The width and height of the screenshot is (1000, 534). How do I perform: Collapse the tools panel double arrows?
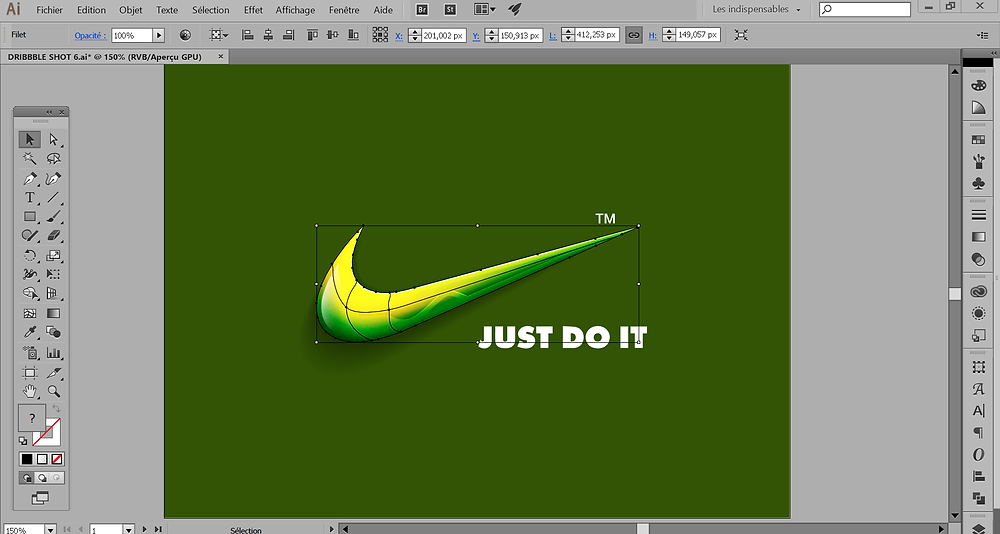[x=49, y=112]
